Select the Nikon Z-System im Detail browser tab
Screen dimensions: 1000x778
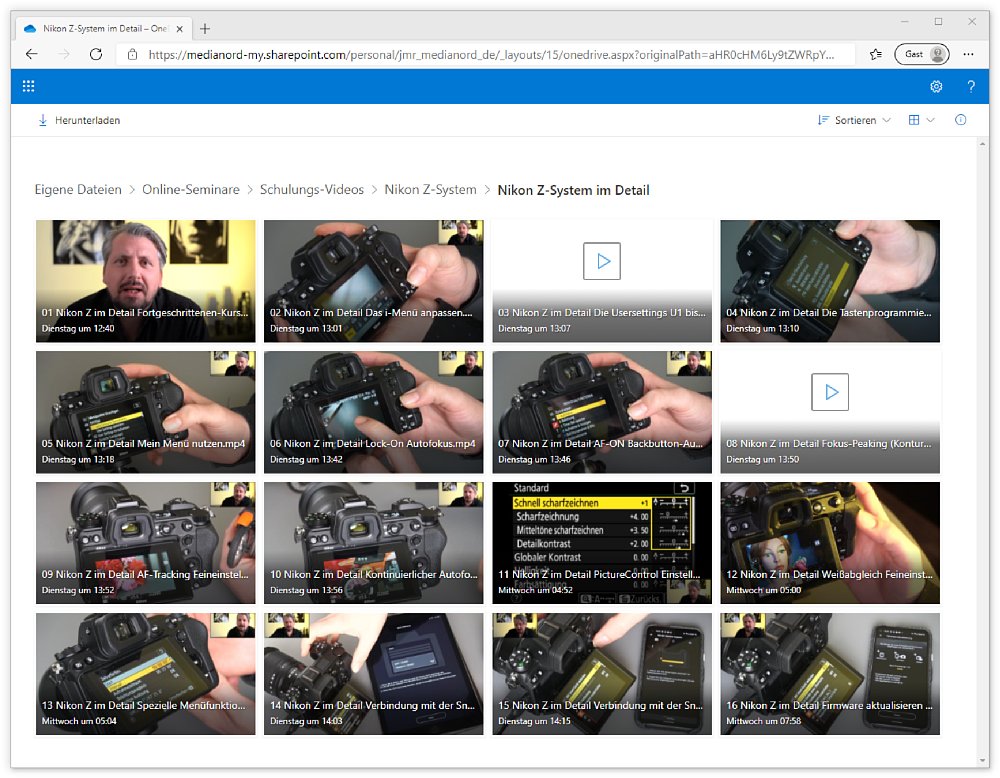click(104, 29)
